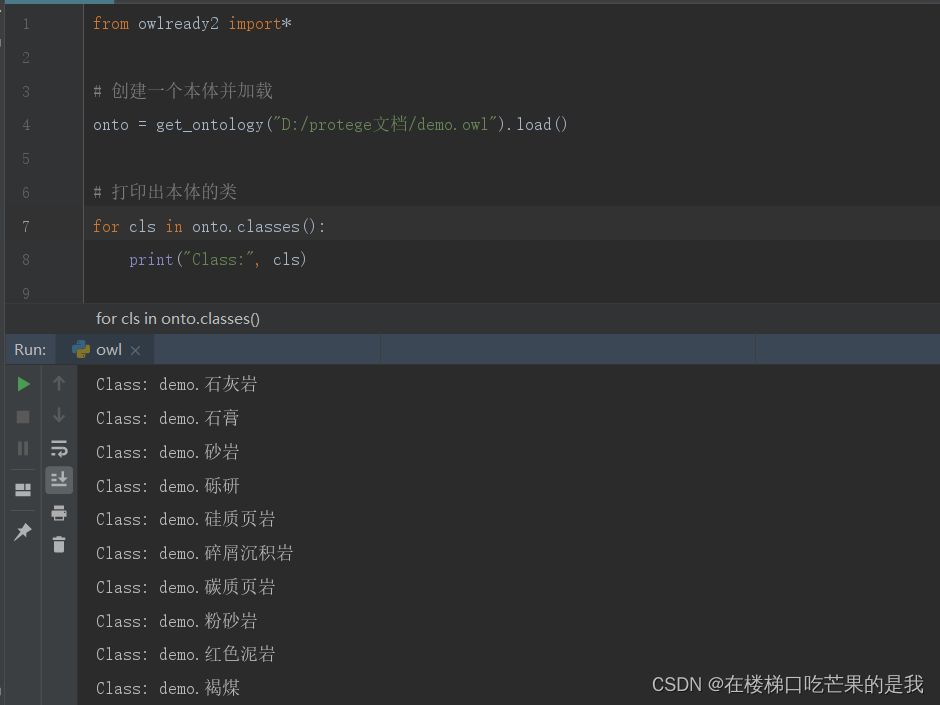Rerun the 'owl' run configuration
This screenshot has width=940, height=705.
[x=22, y=383]
